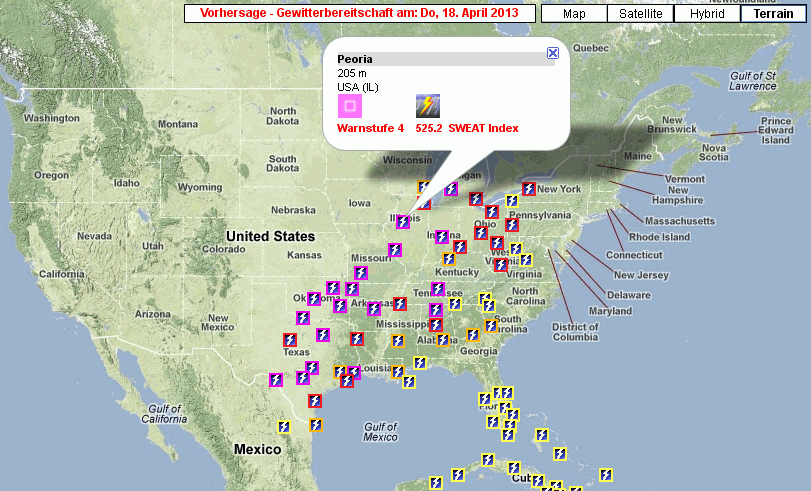The image size is (811, 491).
Task: Click the westernmost purple storm marker in Texas
Action: click(276, 380)
